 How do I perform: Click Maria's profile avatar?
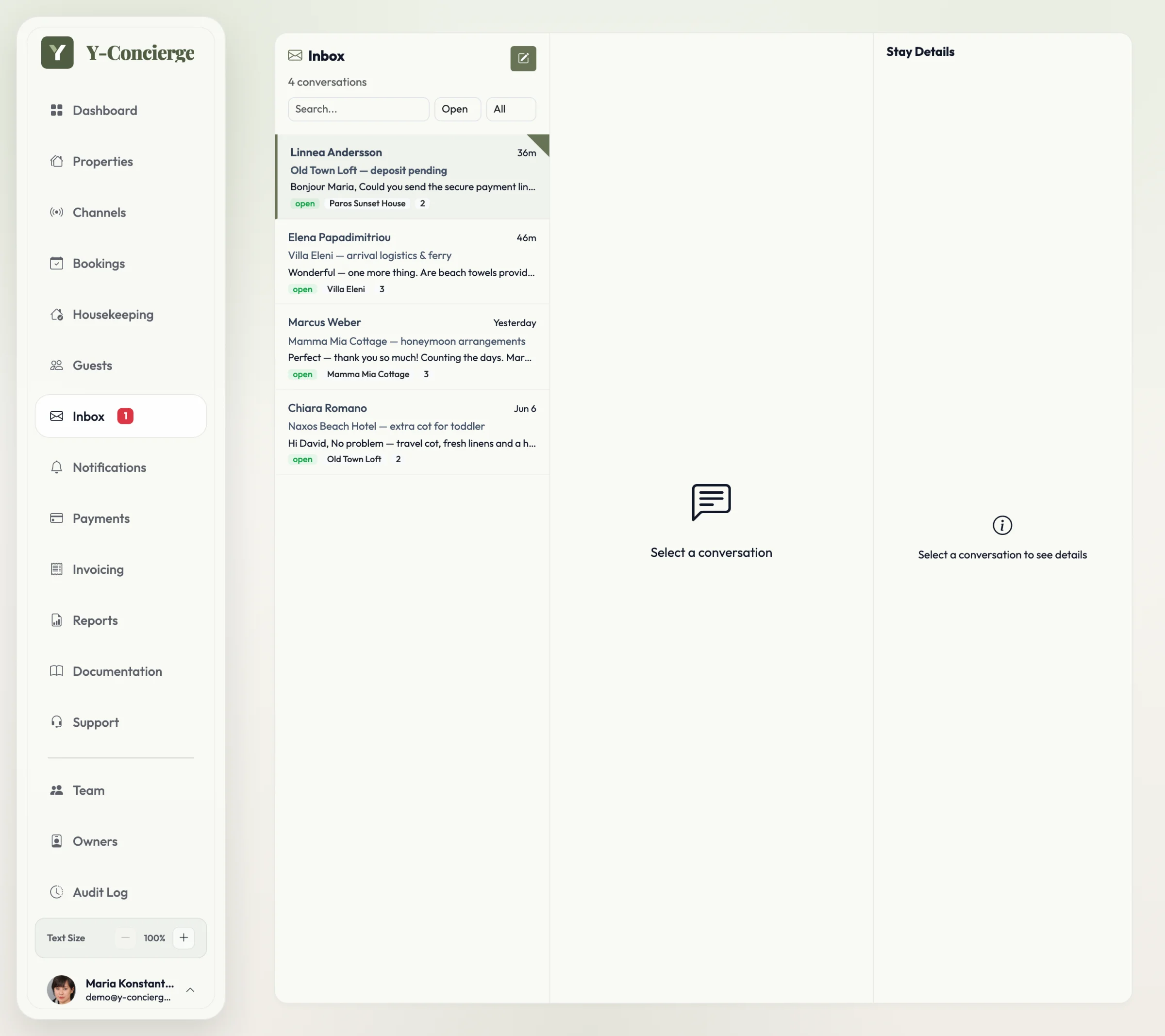pos(61,989)
